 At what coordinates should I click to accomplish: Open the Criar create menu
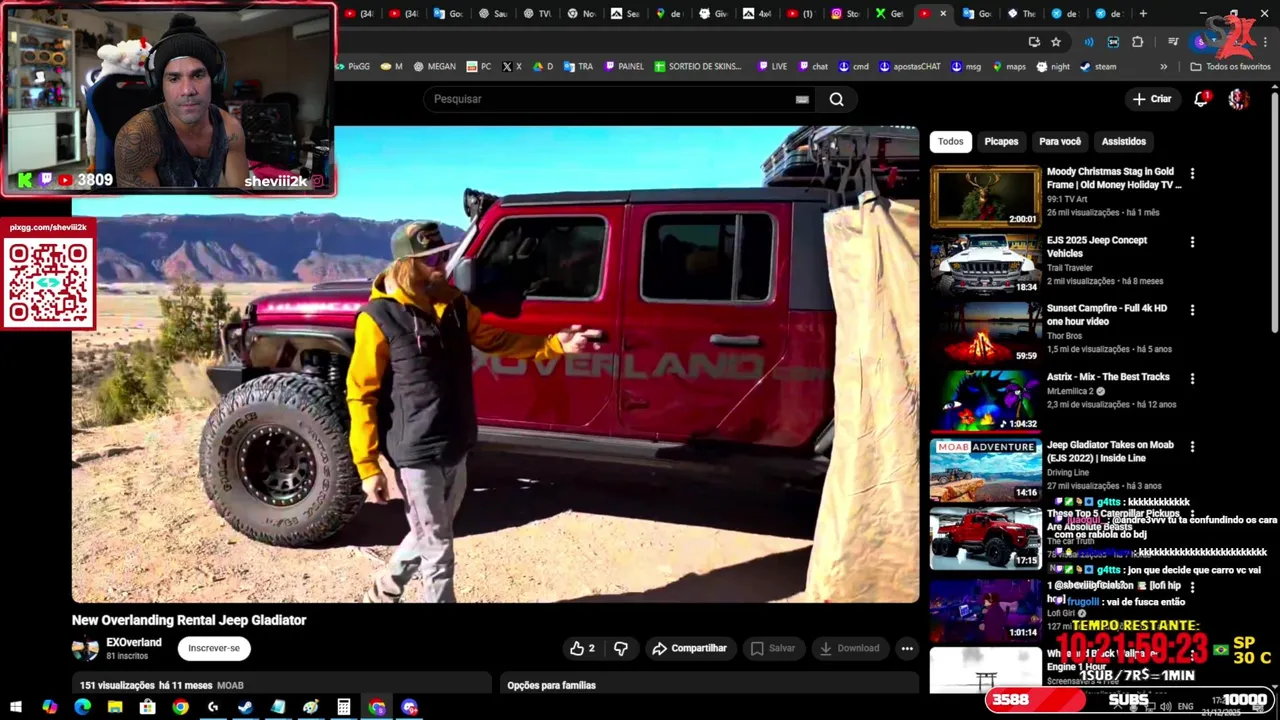[1151, 99]
